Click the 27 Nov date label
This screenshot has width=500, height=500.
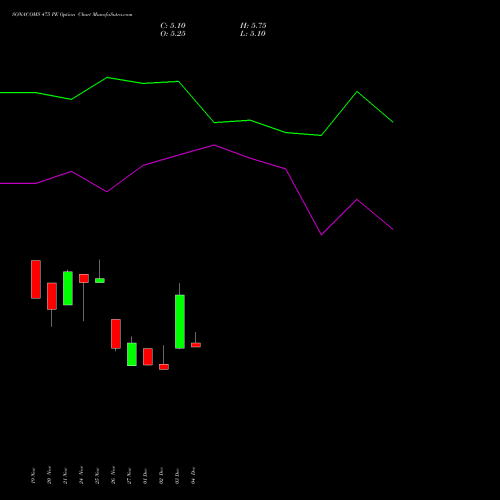129,476
